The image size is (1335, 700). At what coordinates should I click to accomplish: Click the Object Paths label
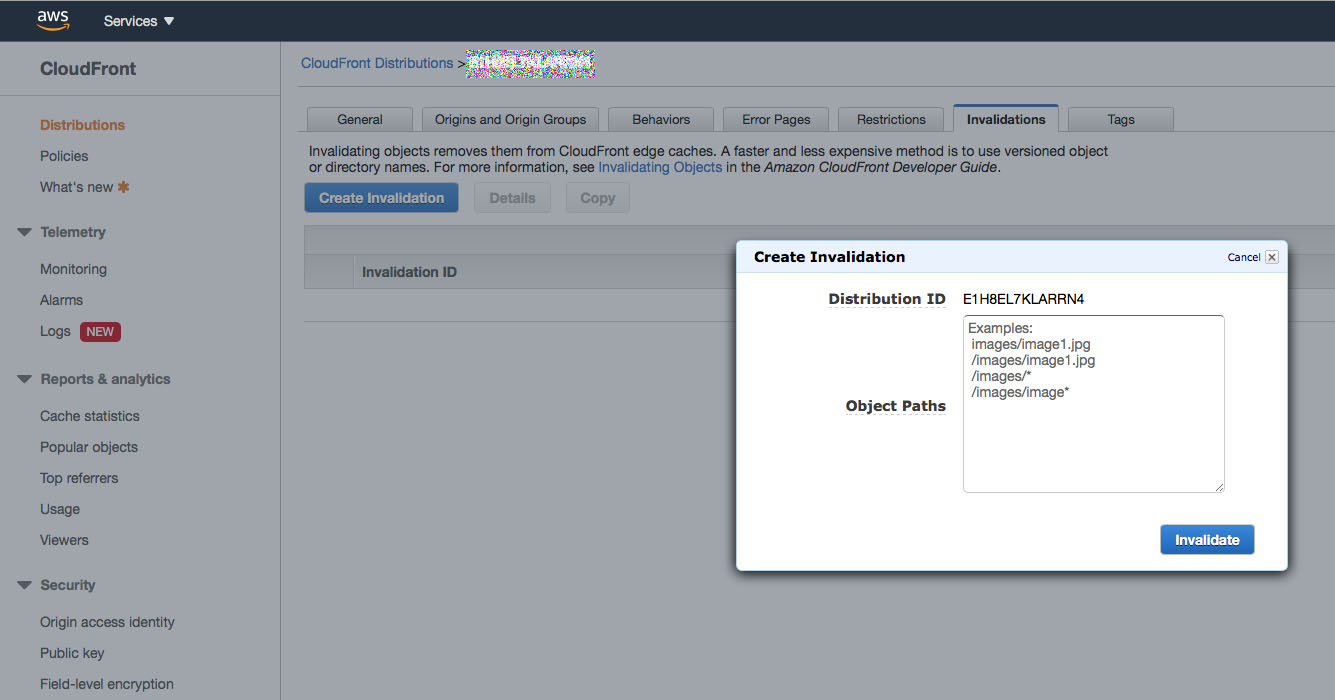pyautogui.click(x=896, y=406)
